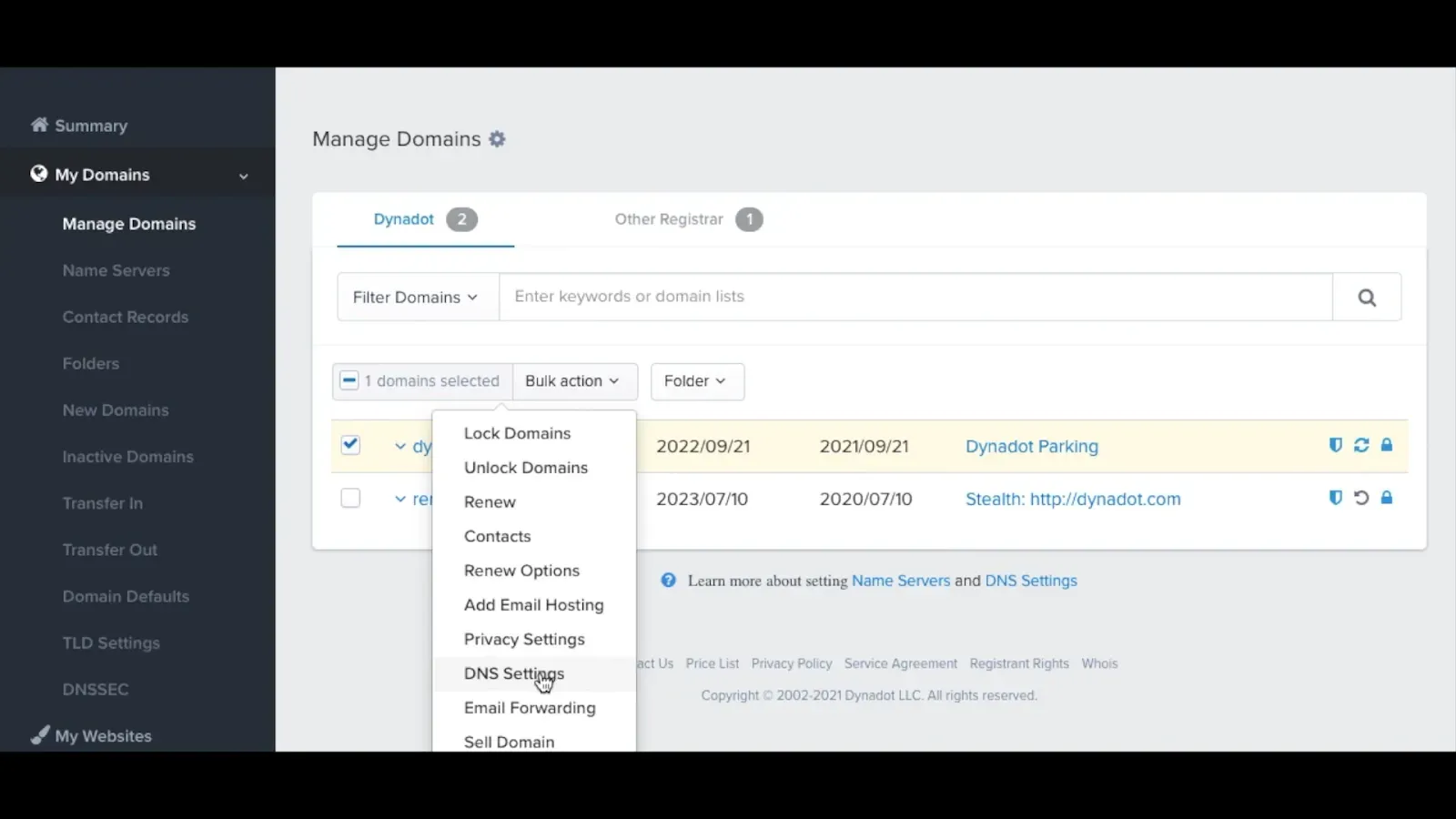Image resolution: width=1456 pixels, height=819 pixels.
Task: Open the Stealth: http://dynadot.com link
Action: pos(1073,499)
